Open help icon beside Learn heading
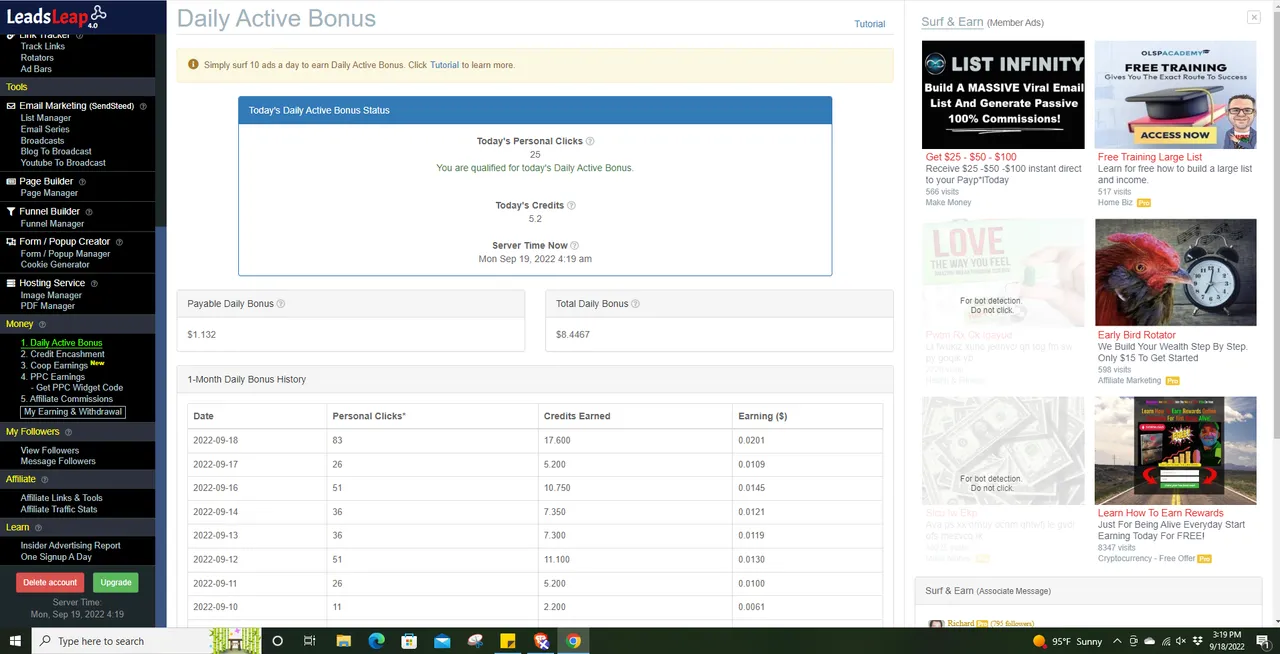This screenshot has height=654, width=1280. tap(39, 528)
